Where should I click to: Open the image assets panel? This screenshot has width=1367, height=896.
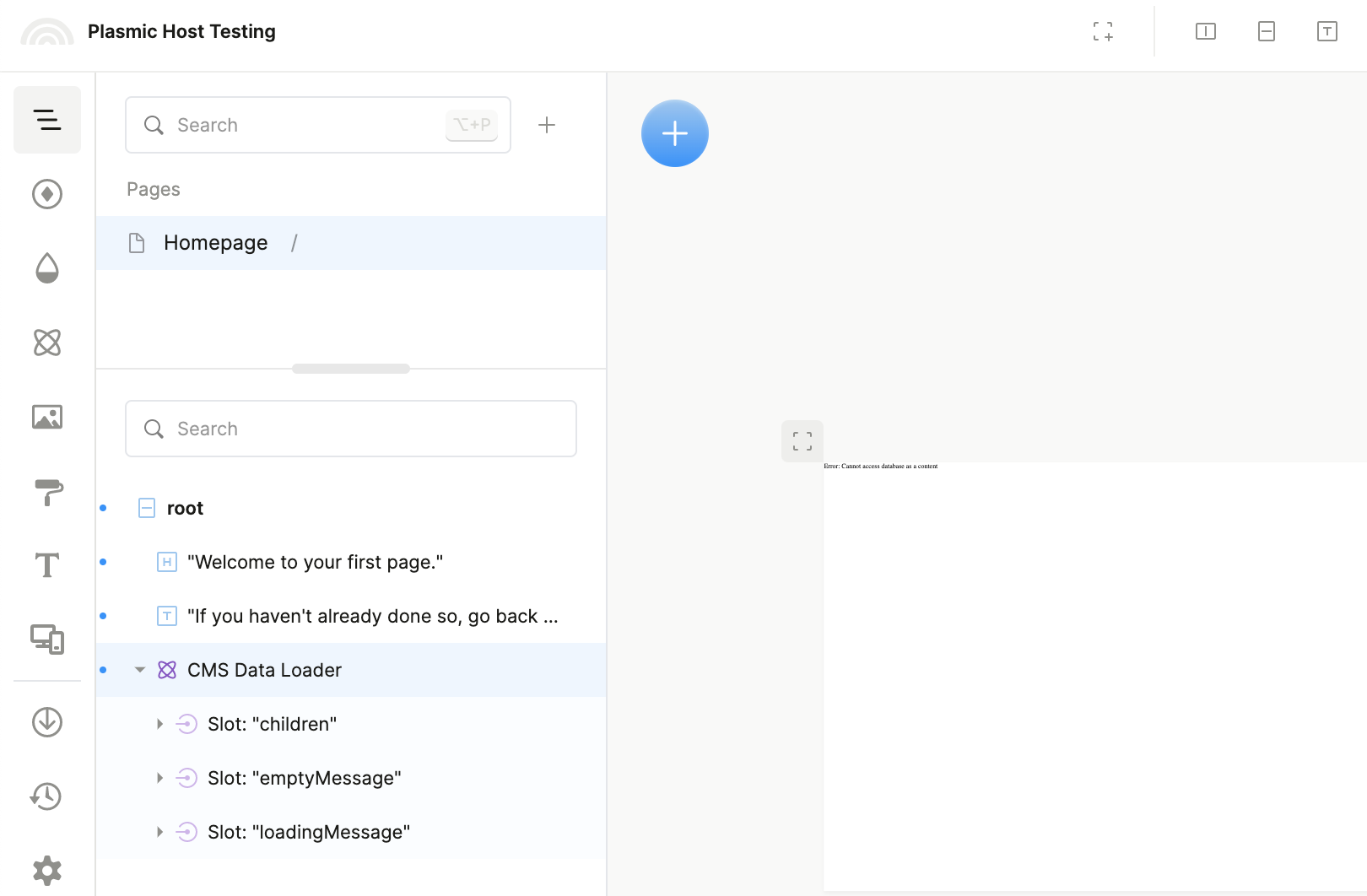[x=47, y=417]
